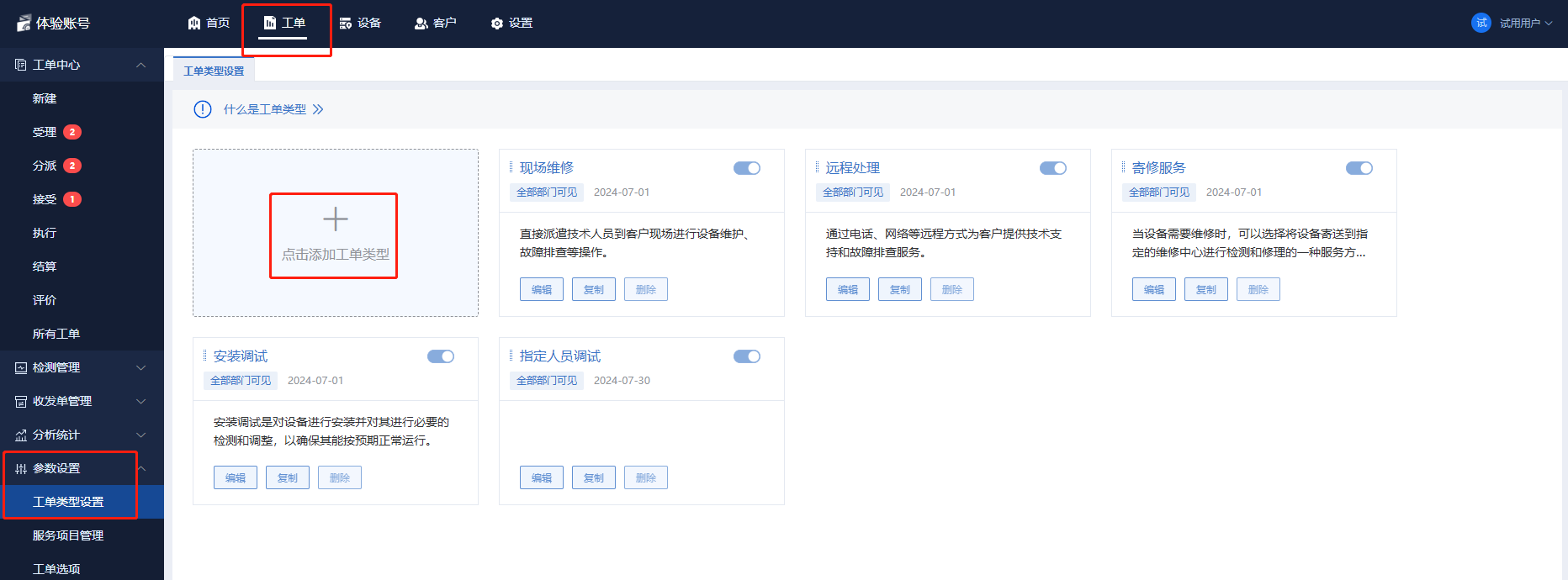Collapse the 参数设置 menu chevron
The image size is (1568, 580).
[141, 468]
